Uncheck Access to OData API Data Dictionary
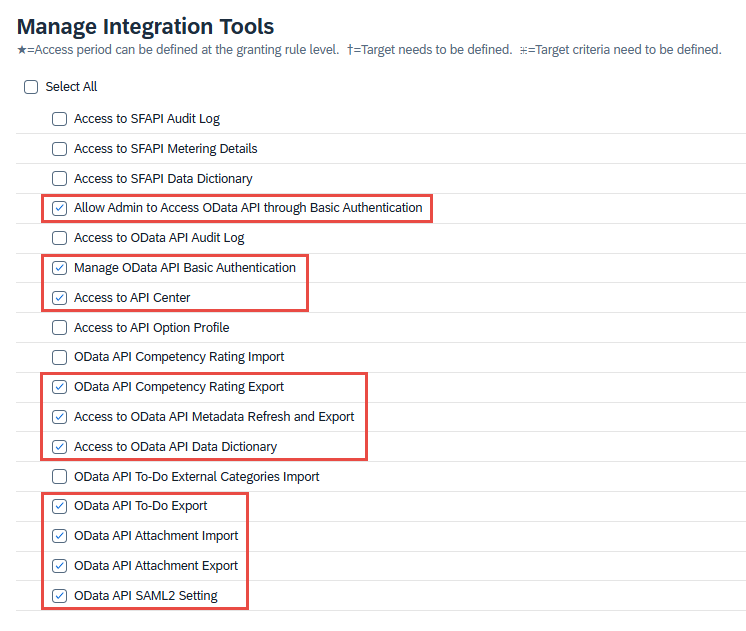 coord(59,447)
